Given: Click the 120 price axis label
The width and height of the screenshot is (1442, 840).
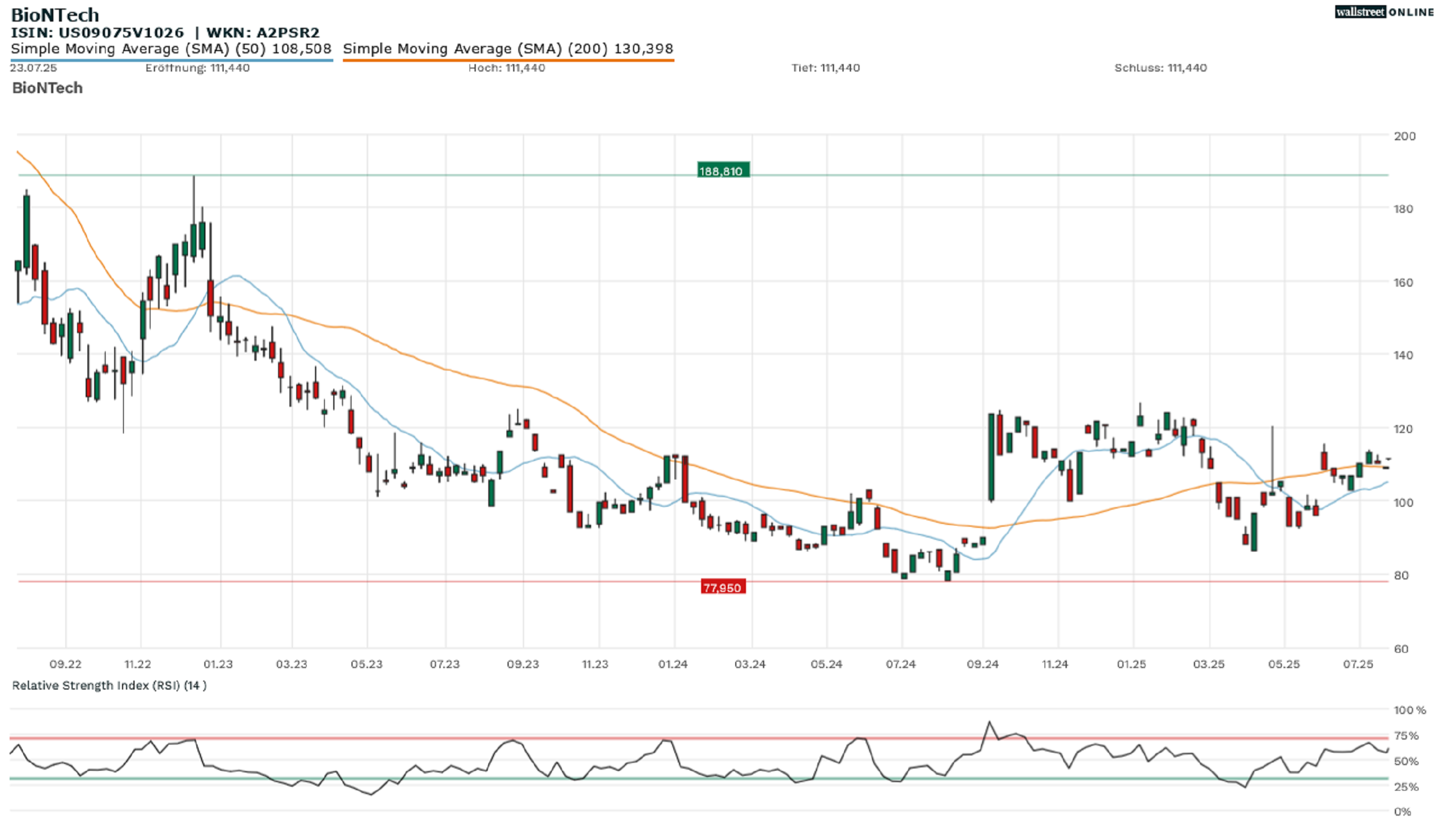Looking at the screenshot, I should [1402, 429].
